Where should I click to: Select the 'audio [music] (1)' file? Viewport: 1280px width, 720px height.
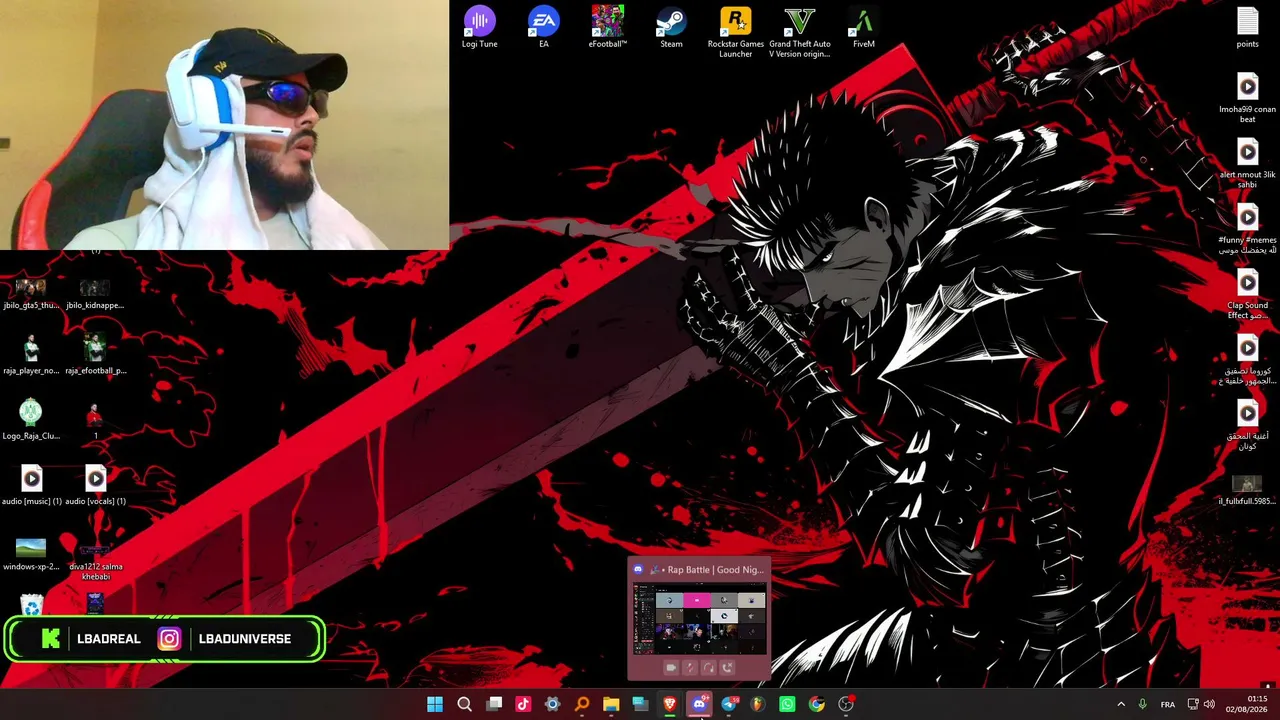[x=31, y=487]
